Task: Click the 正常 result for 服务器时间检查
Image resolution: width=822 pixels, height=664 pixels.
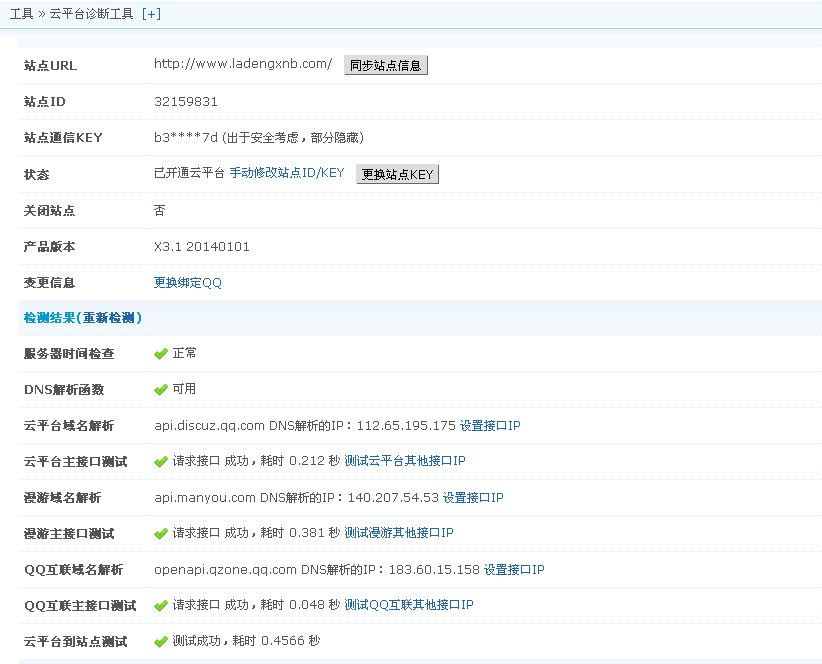Action: 185,353
